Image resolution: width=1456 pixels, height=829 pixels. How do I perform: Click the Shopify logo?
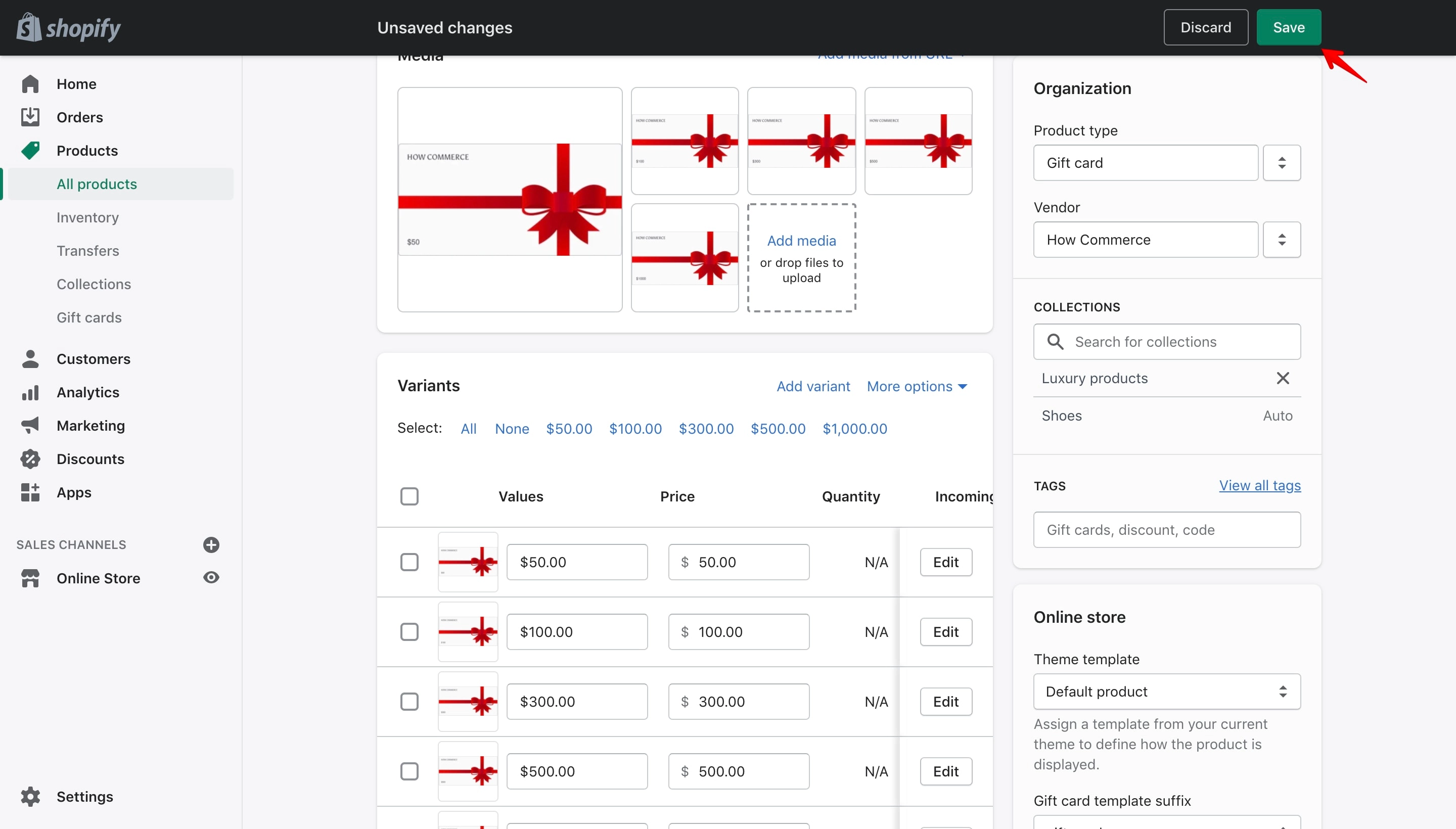[68, 27]
